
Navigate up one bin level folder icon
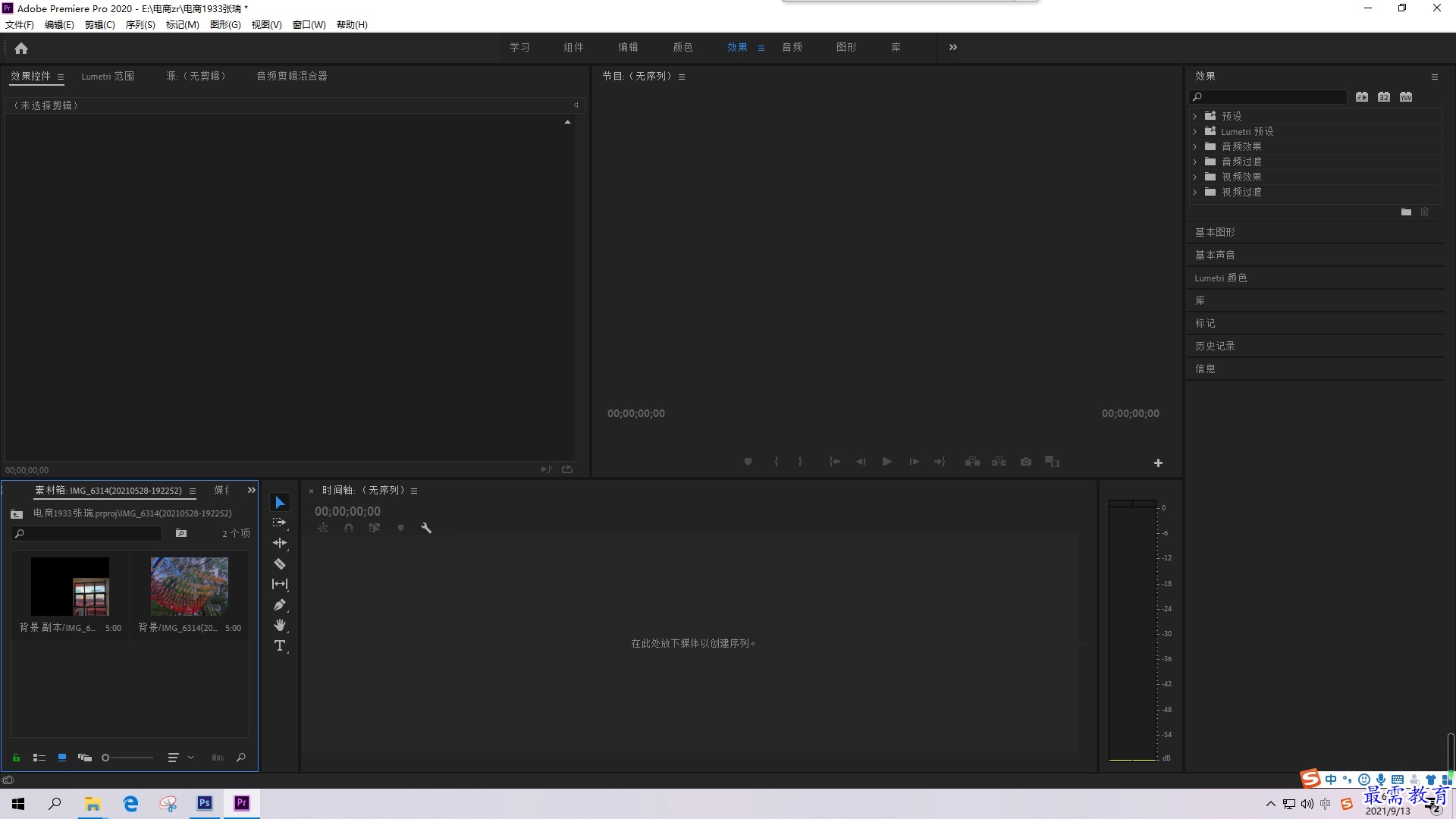17,514
